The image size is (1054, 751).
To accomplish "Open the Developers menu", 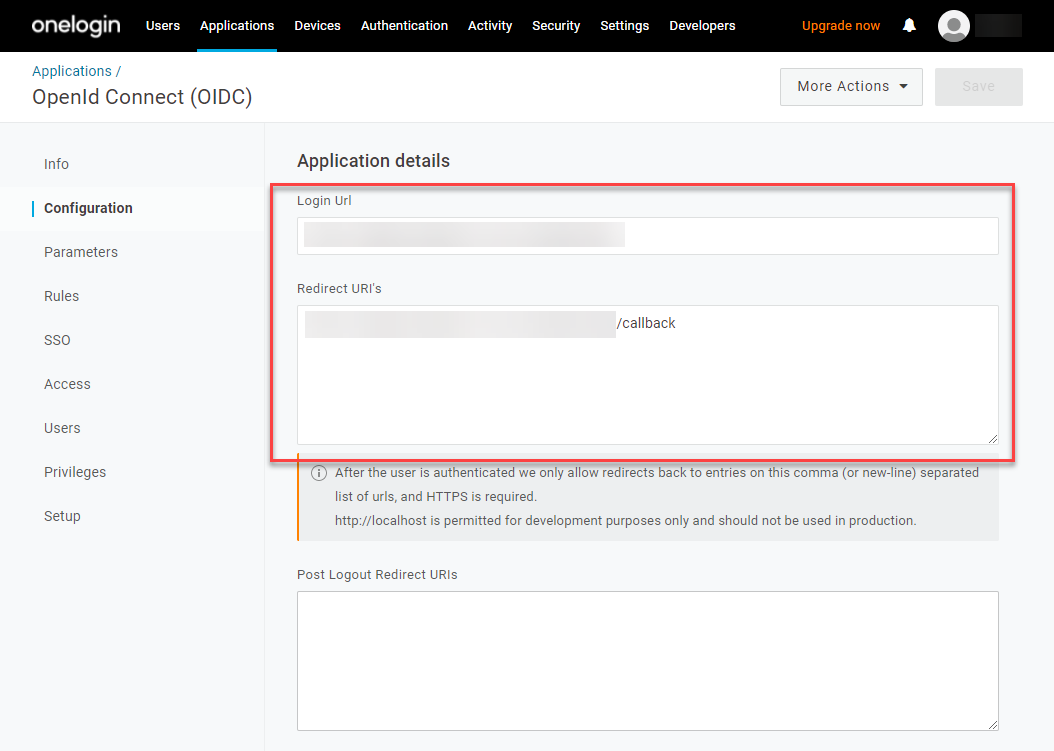I will pos(702,26).
